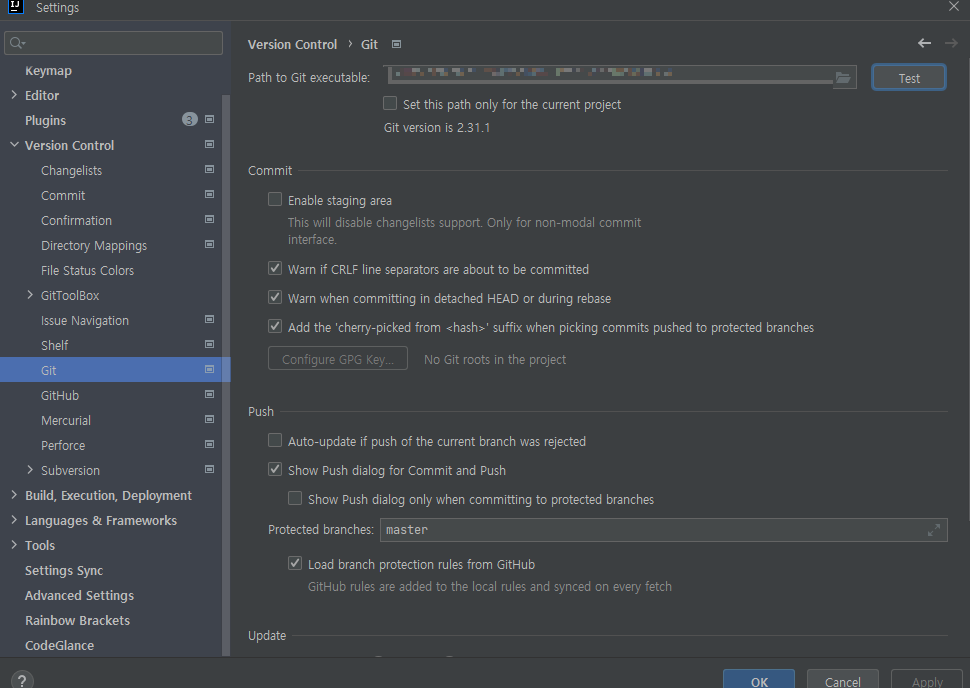Open Keymap settings page
Viewport: 970px width, 688px height.
[x=48, y=71]
